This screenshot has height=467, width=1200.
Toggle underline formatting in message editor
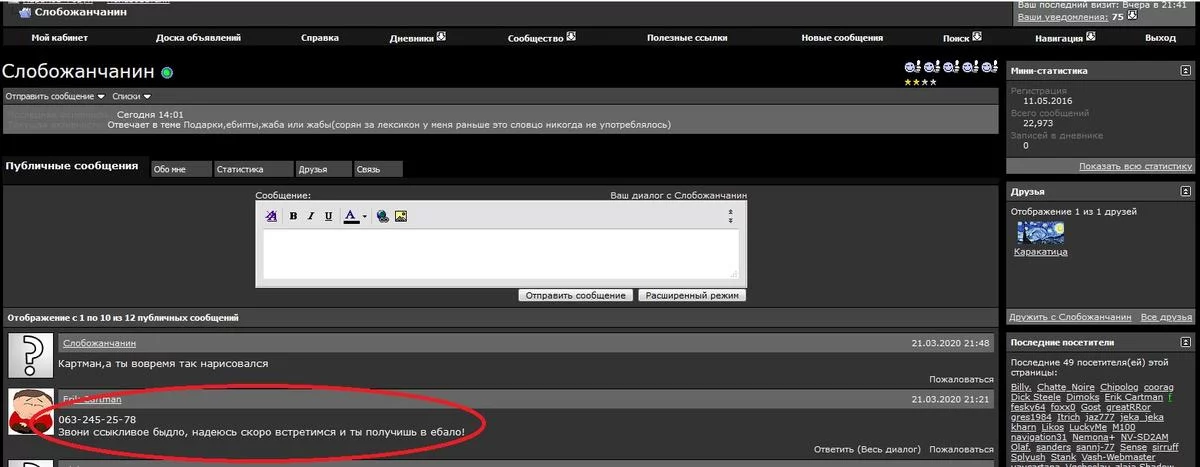coord(328,216)
